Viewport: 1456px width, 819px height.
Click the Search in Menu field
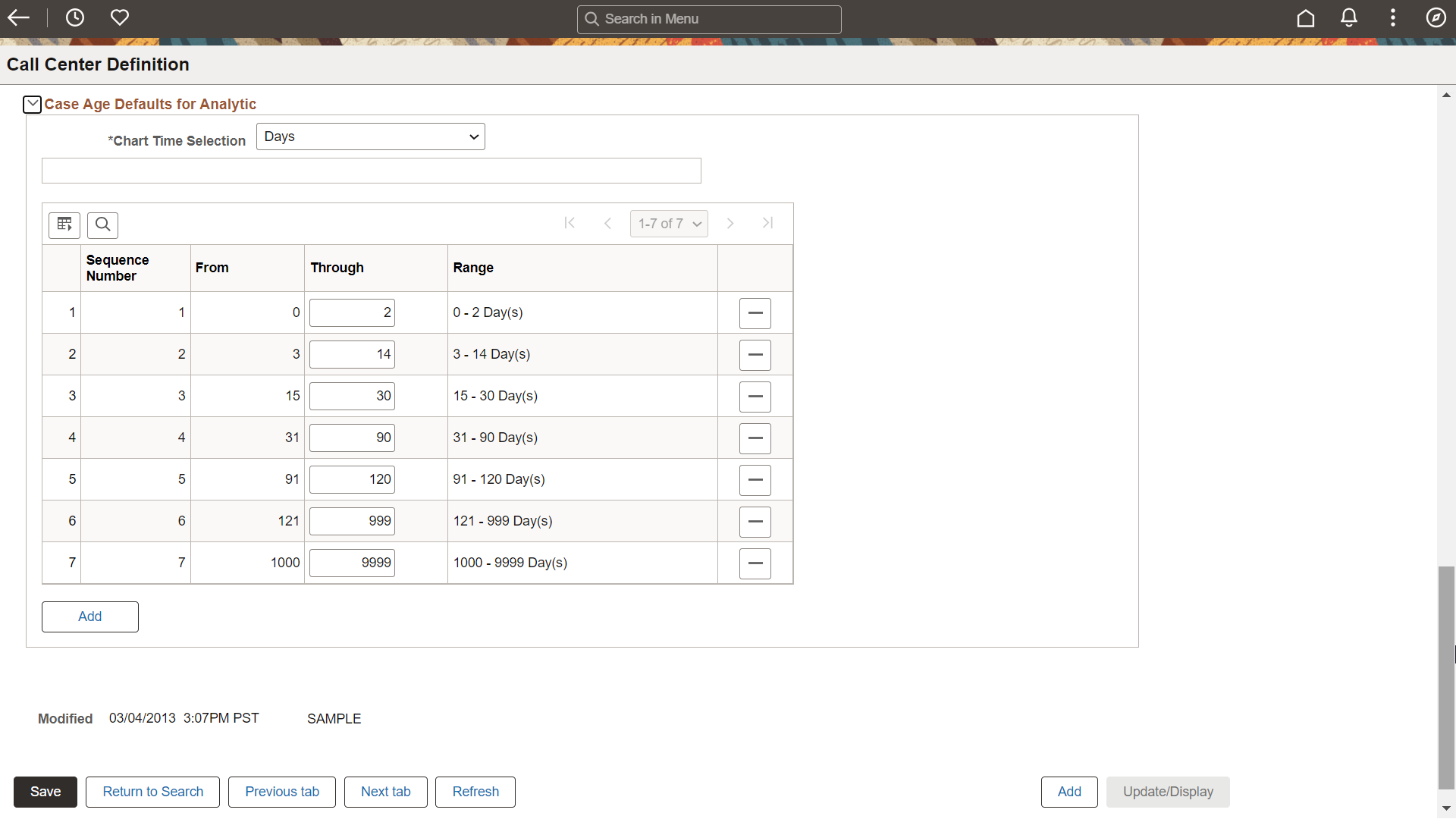click(709, 19)
